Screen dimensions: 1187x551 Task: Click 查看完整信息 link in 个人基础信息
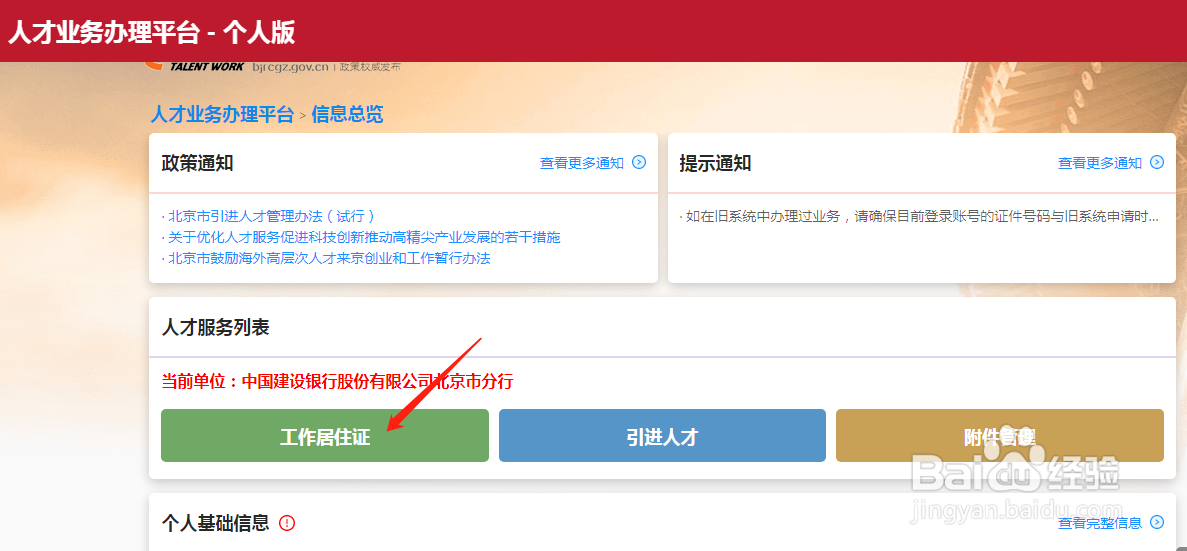[x=1099, y=523]
